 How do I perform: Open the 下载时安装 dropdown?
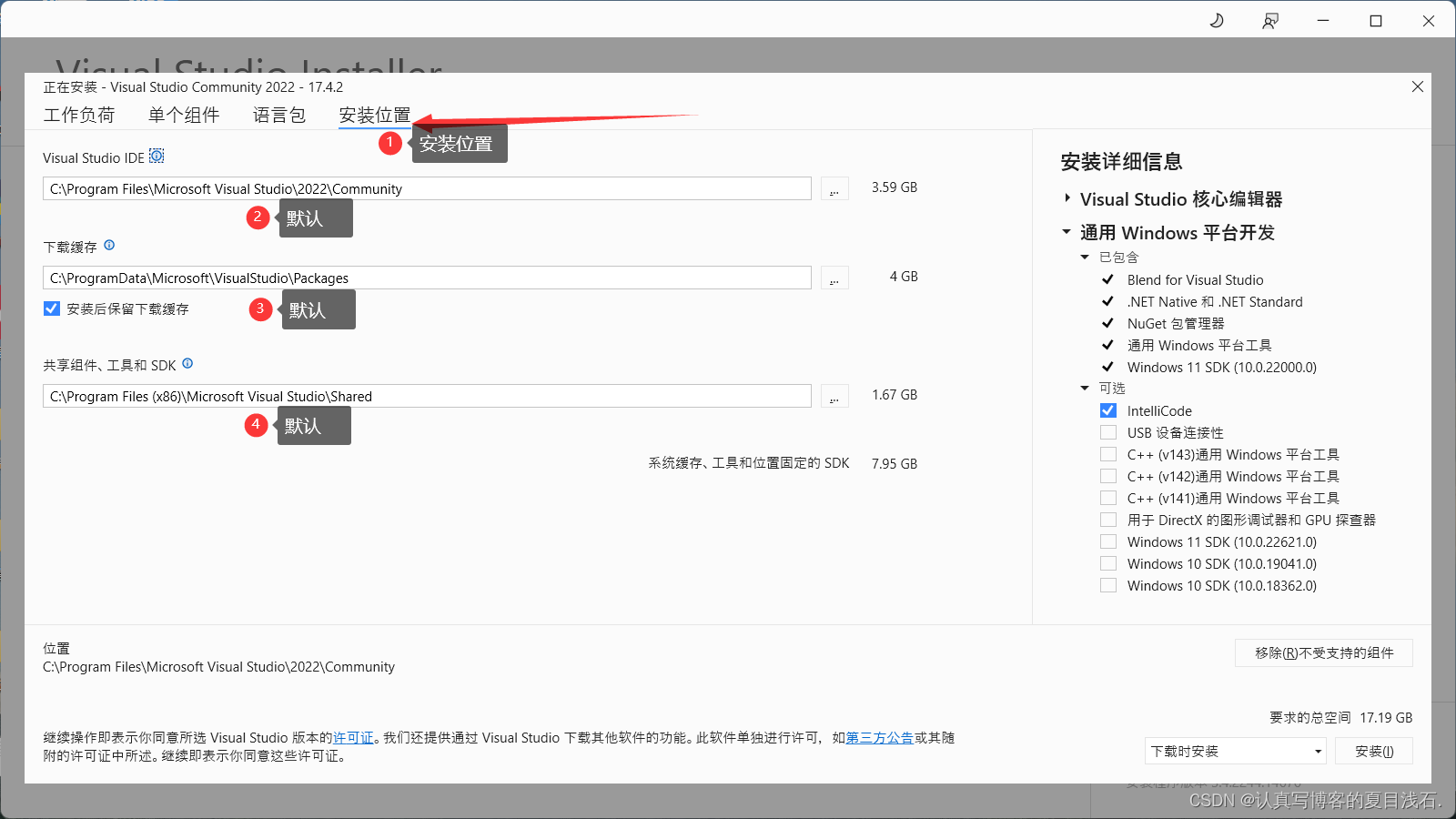[x=1235, y=751]
